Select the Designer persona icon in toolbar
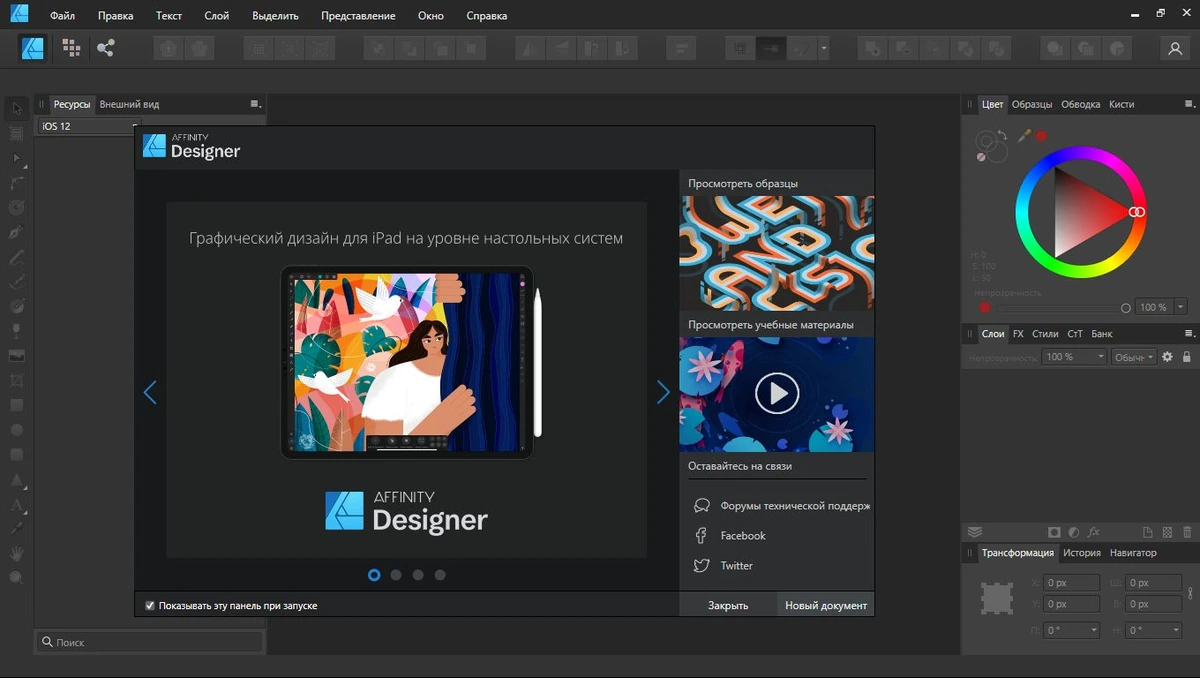The image size is (1200, 678). pos(33,47)
